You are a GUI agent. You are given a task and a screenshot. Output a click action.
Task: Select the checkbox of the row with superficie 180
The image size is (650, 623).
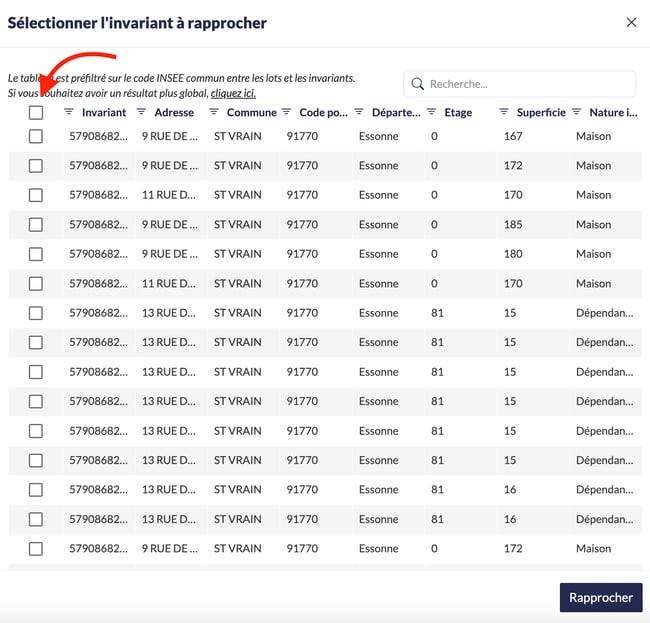point(36,254)
